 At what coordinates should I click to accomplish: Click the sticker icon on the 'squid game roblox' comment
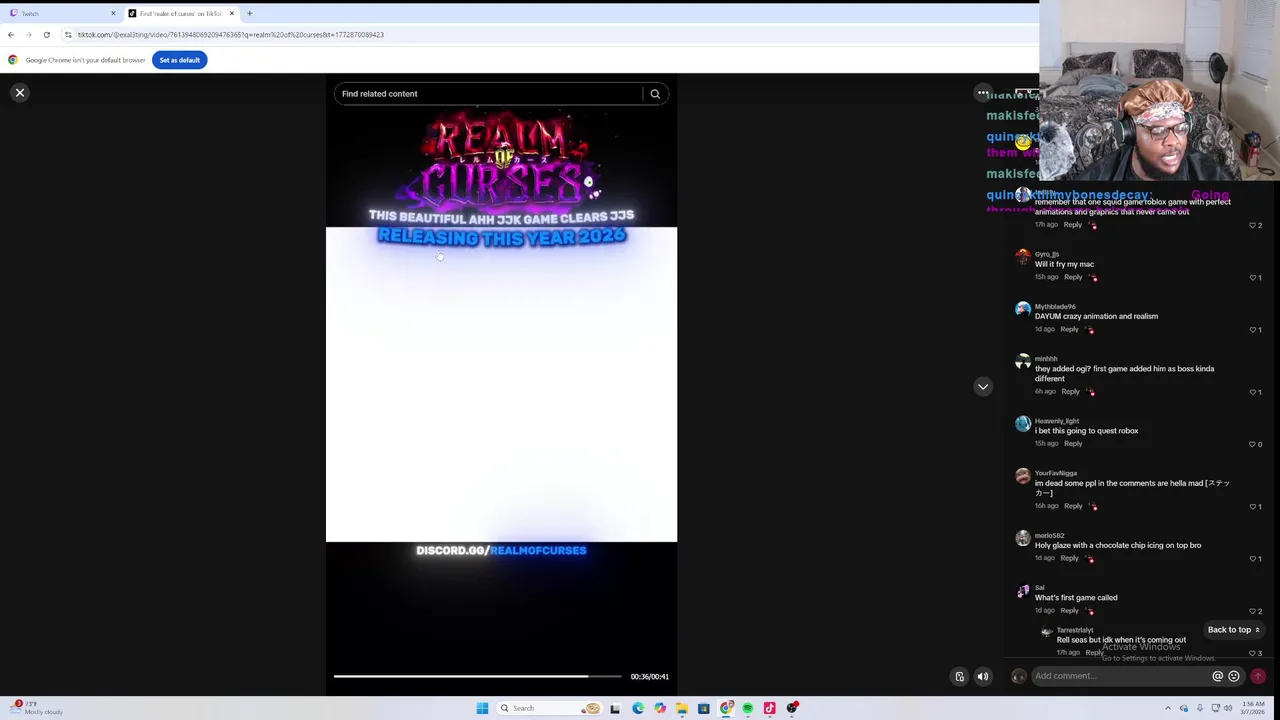(x=1093, y=225)
